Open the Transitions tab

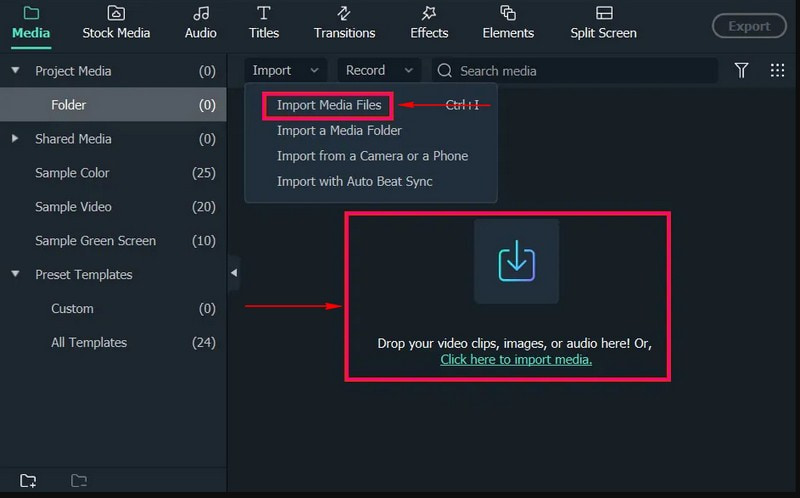344,23
